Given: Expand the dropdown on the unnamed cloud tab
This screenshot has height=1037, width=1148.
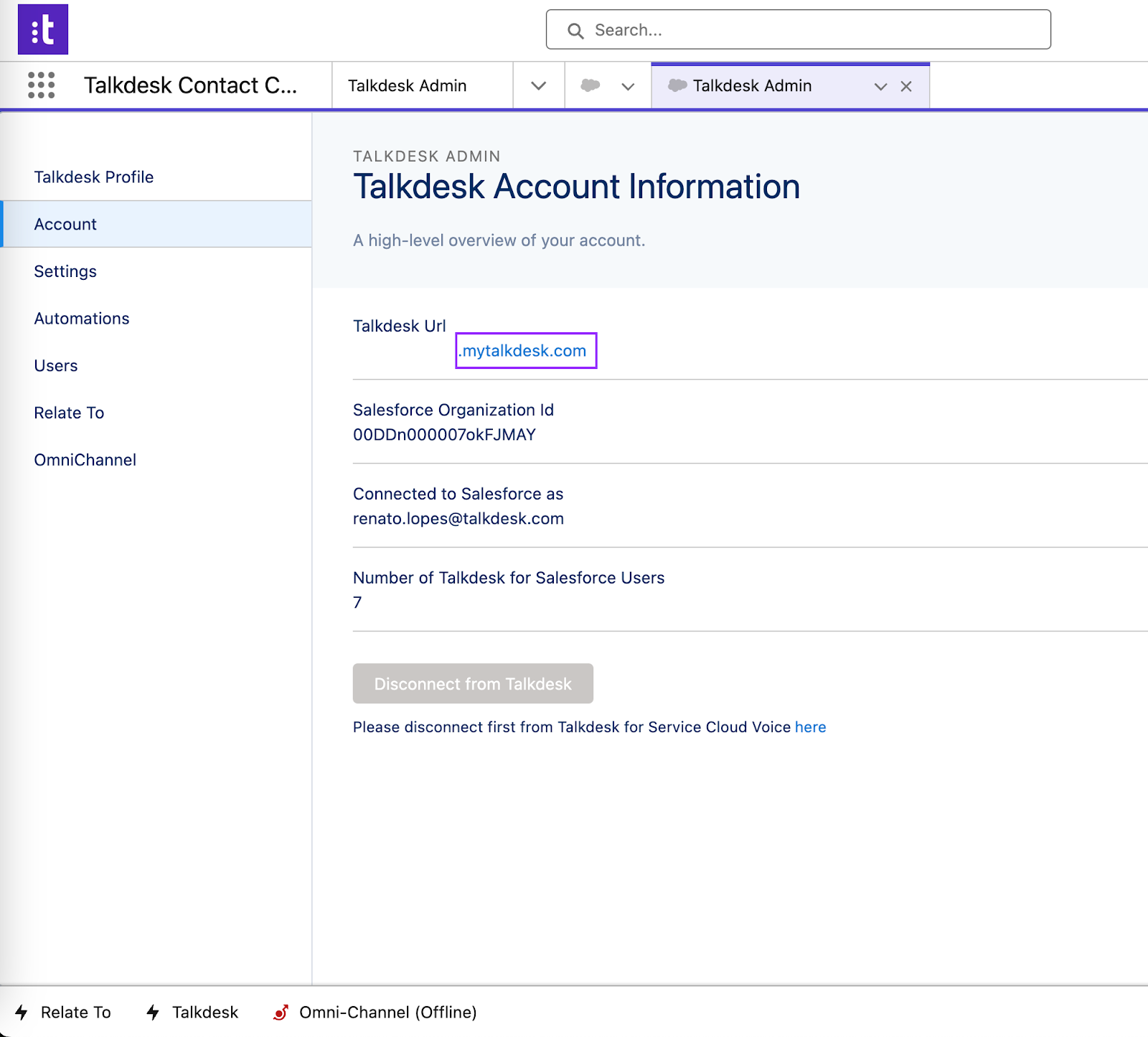Looking at the screenshot, I should click(x=628, y=86).
